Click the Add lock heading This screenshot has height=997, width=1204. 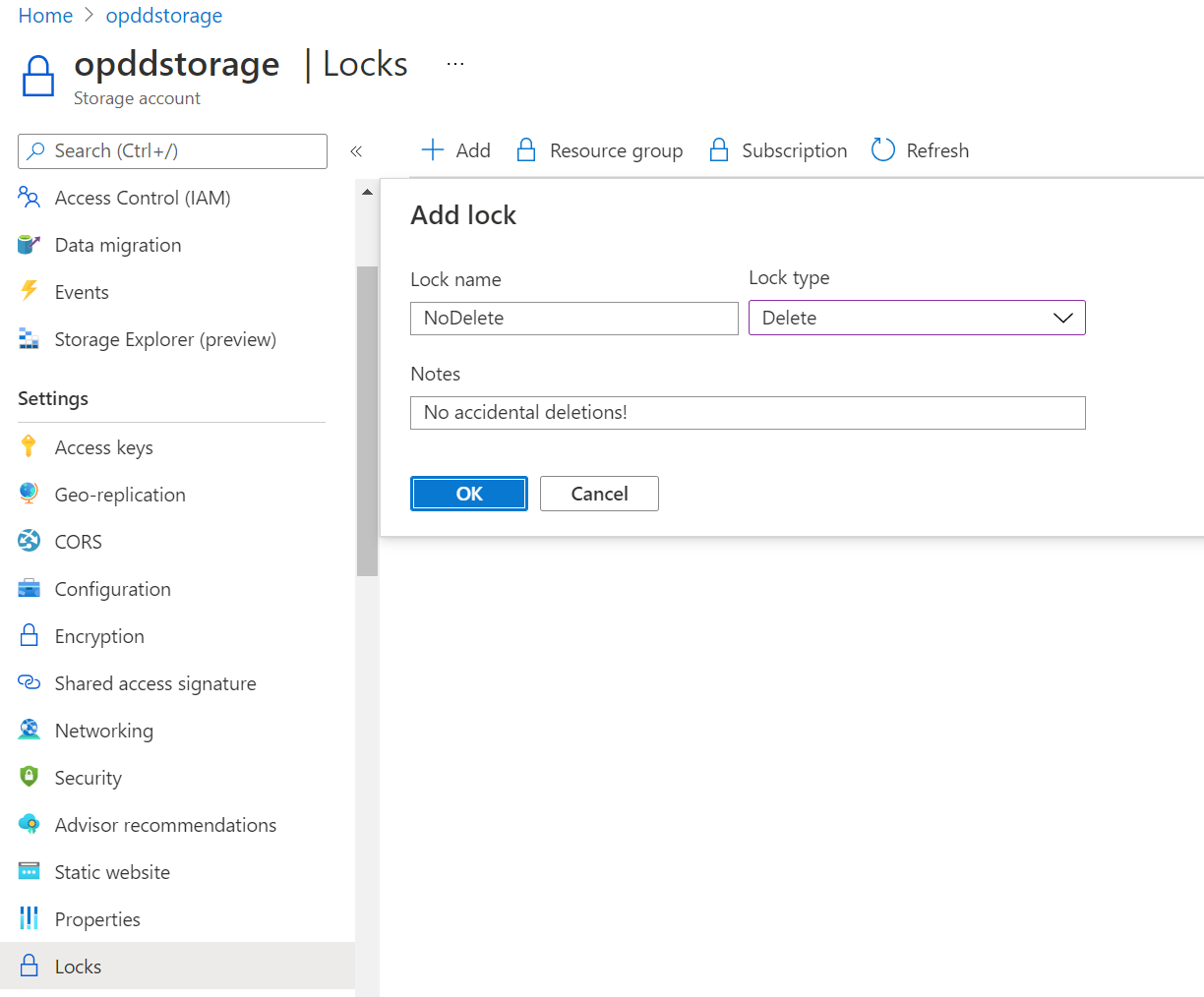[463, 215]
